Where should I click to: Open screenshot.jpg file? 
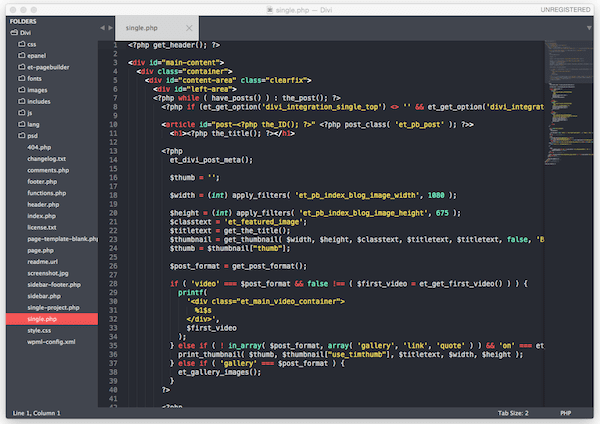48,273
